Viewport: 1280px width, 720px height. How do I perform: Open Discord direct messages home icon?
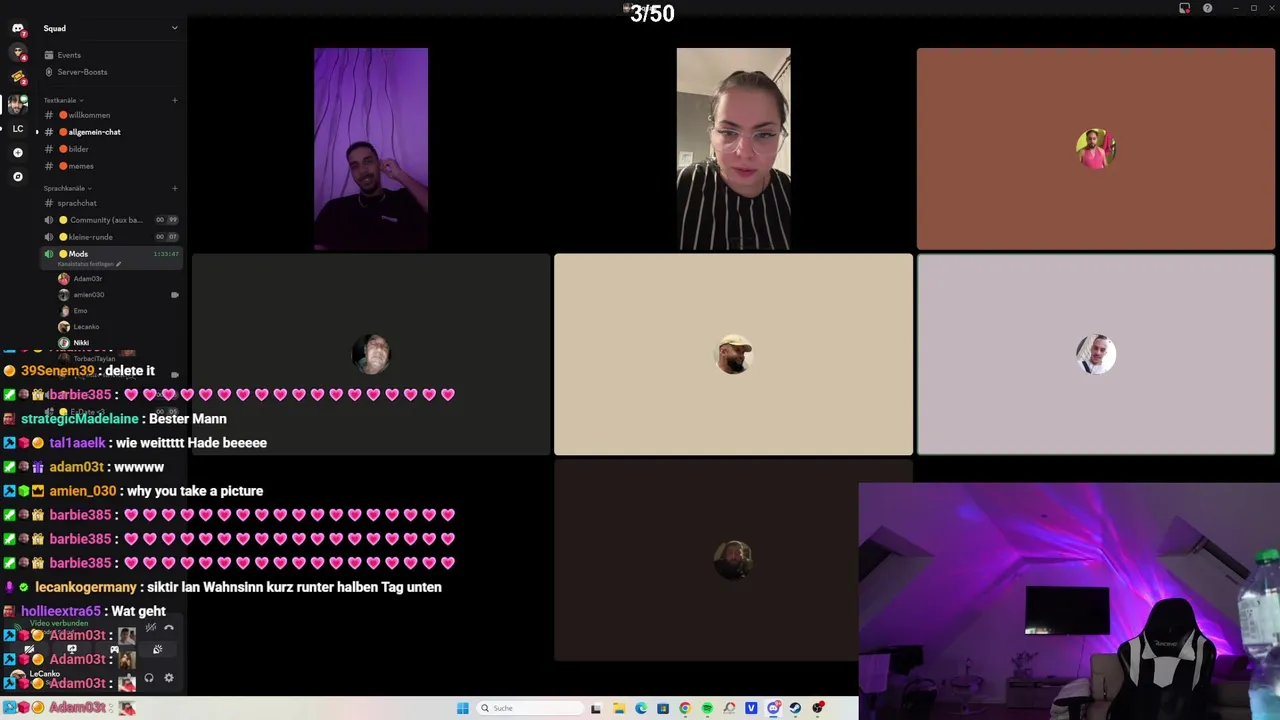coord(17,28)
